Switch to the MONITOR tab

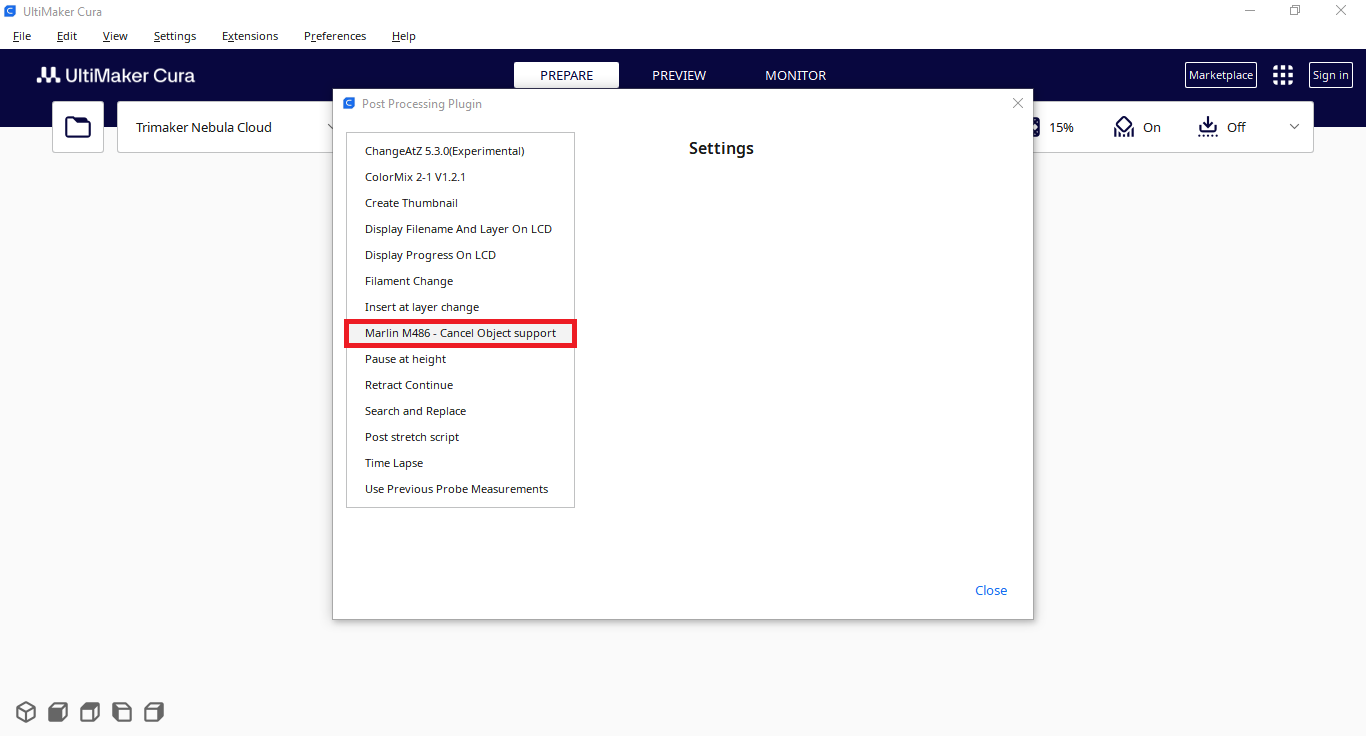pos(795,75)
